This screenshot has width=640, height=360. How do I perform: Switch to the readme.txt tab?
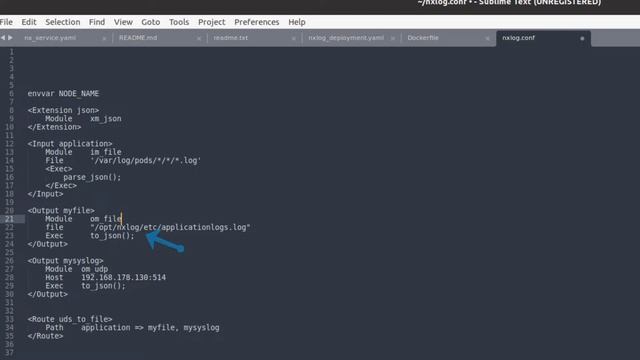(x=231, y=38)
